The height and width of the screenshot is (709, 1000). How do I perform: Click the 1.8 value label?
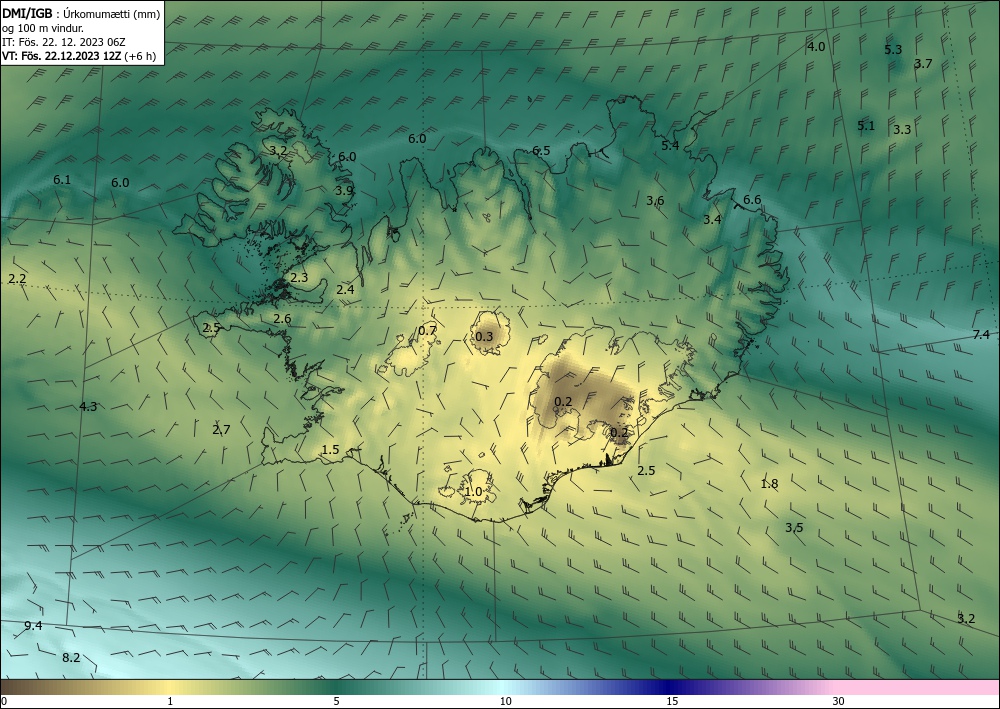click(769, 483)
